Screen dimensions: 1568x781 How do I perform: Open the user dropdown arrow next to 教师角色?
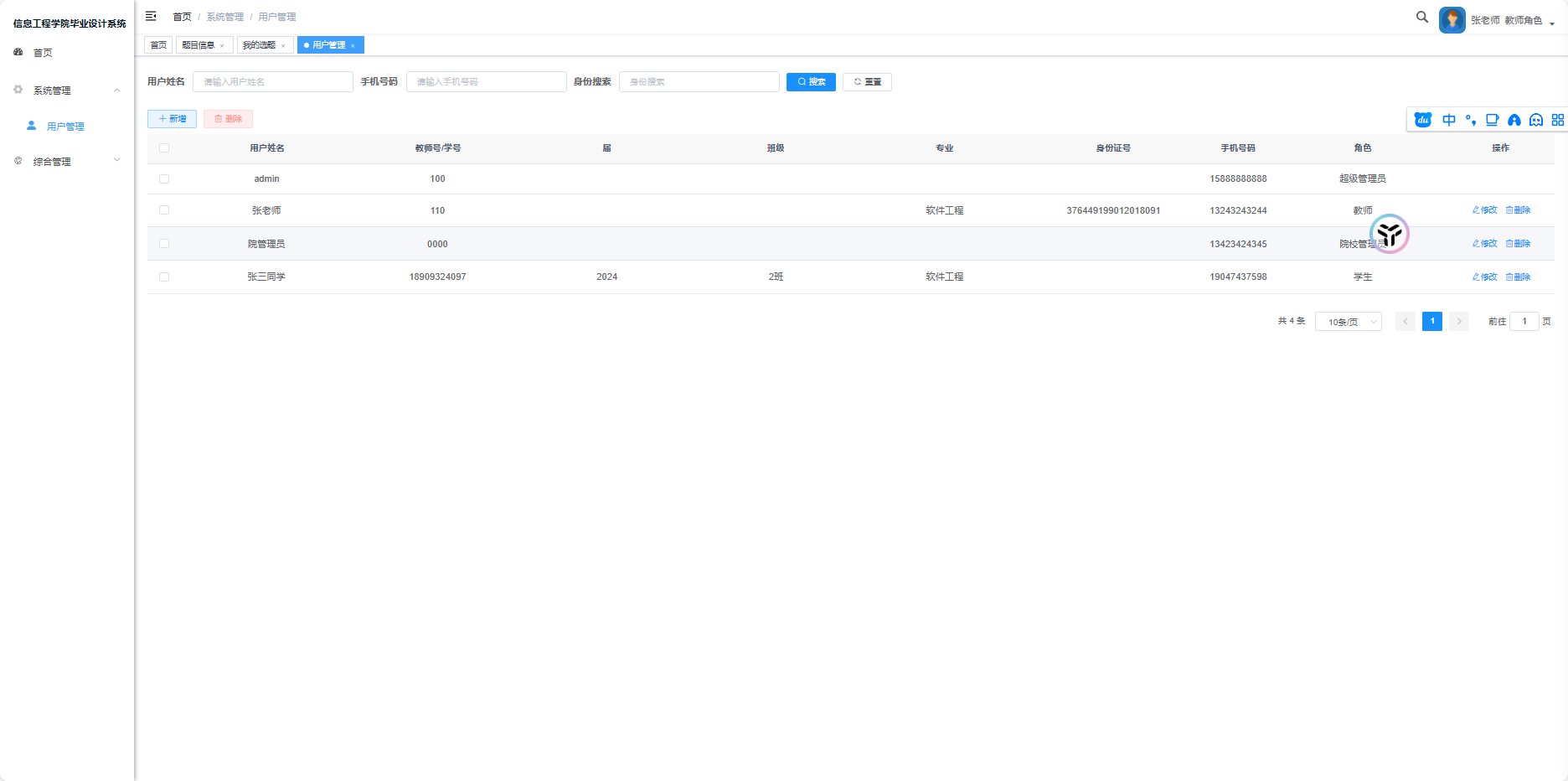click(1552, 23)
